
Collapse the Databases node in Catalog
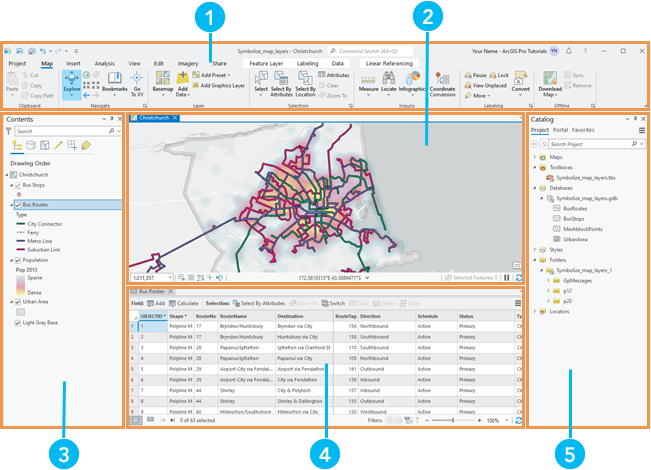535,188
